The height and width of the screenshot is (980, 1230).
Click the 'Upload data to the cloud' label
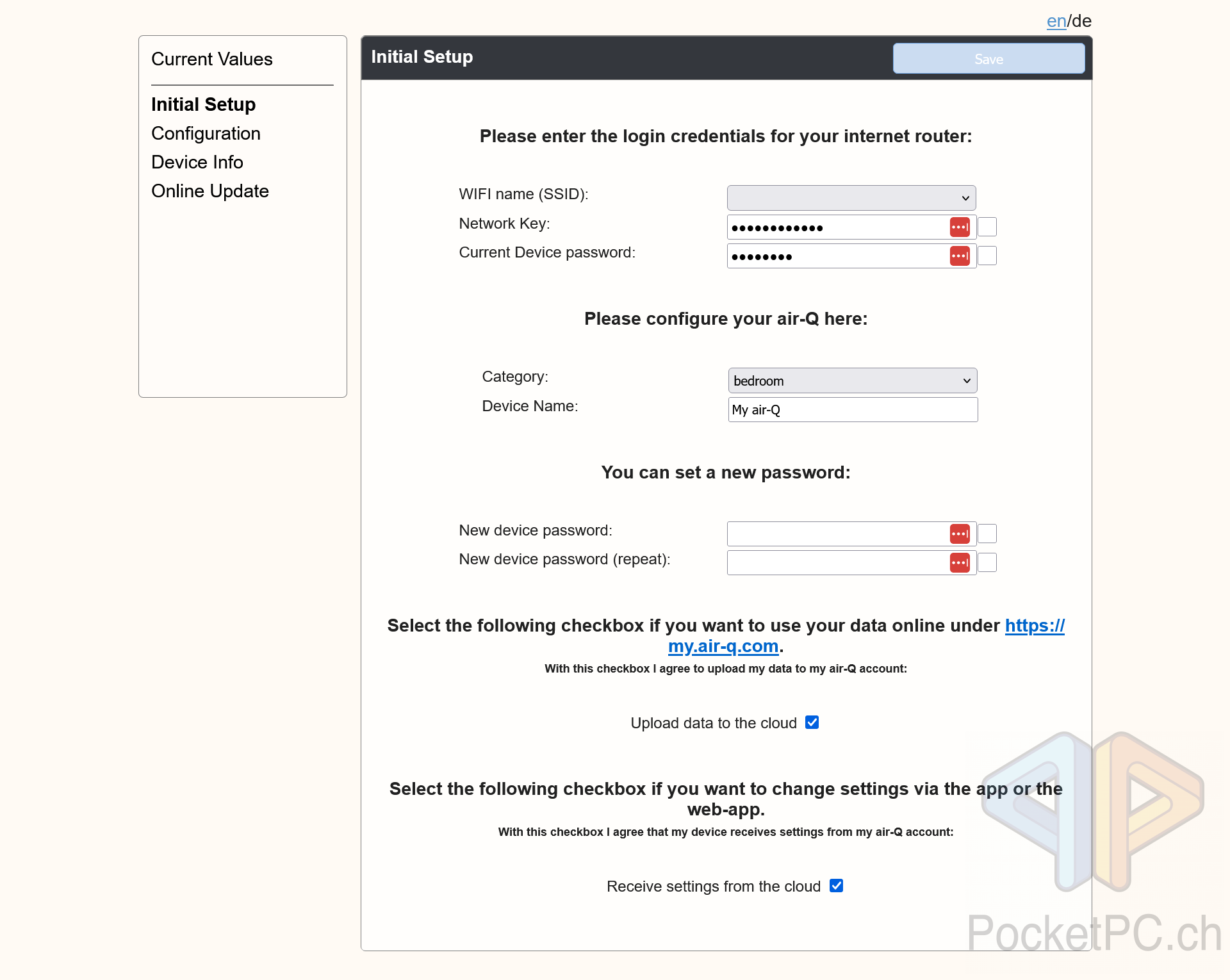point(714,723)
